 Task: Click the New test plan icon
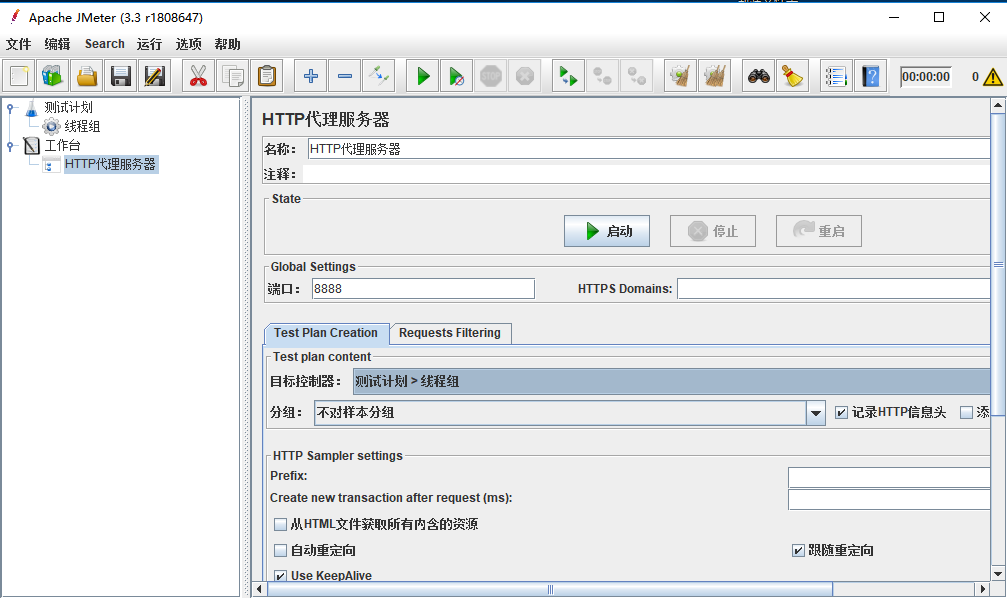(x=19, y=76)
